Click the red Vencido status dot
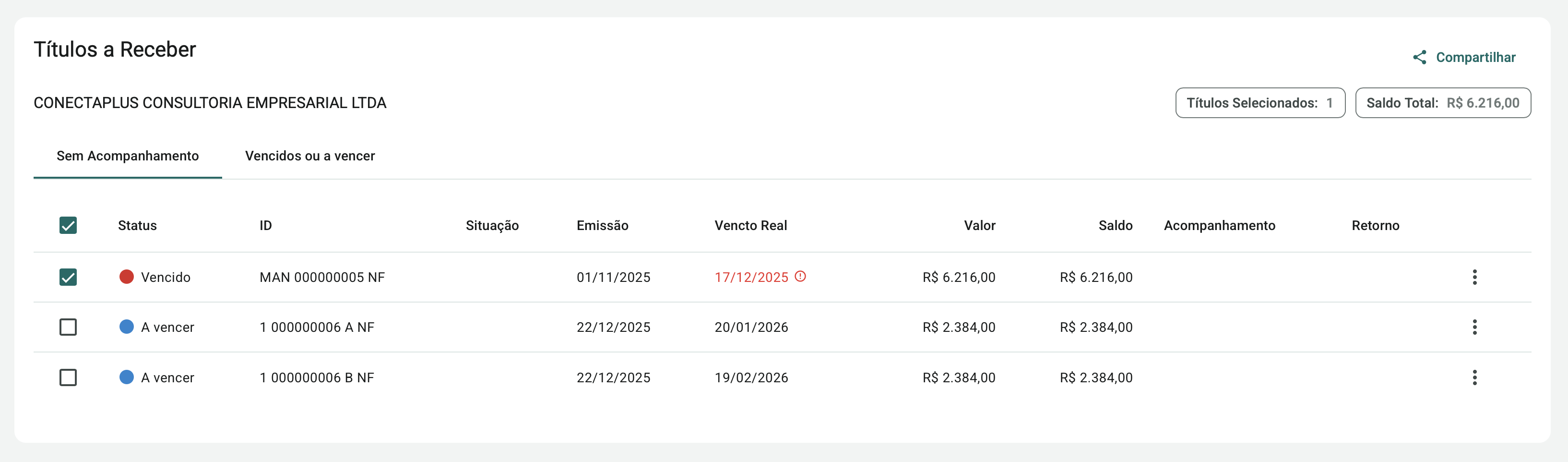Screen dimensions: 1568x462 pos(127,277)
